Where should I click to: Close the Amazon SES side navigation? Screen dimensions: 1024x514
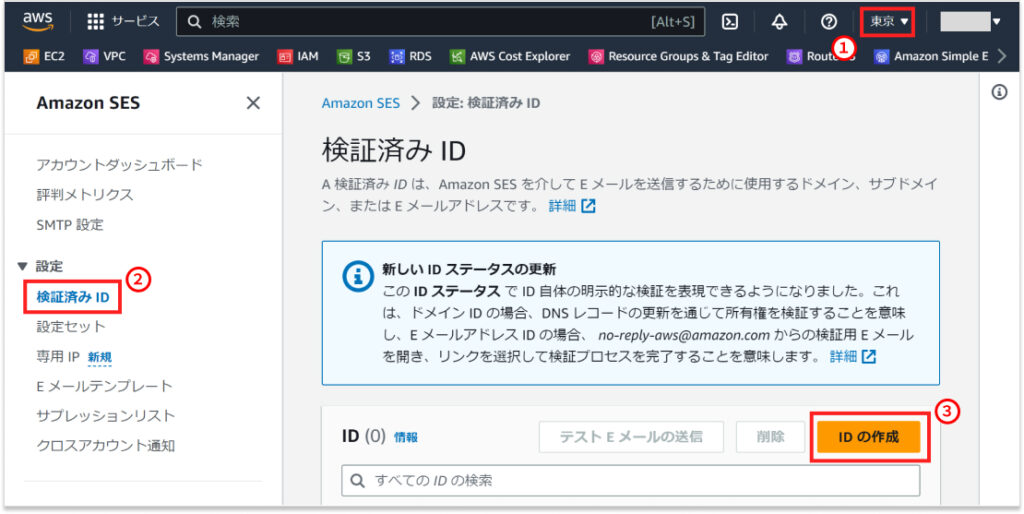pyautogui.click(x=253, y=103)
